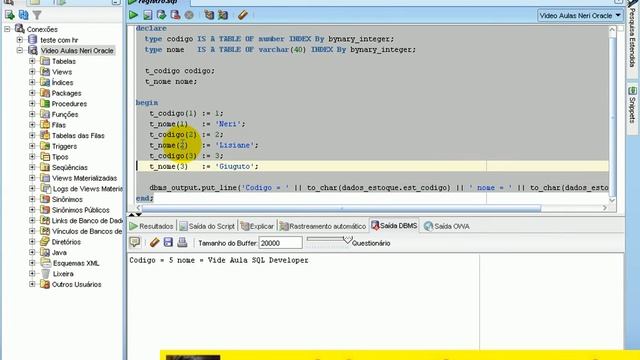Image resolution: width=640 pixels, height=360 pixels.
Task: Click the Cancel execution round icon
Action: click(189, 15)
